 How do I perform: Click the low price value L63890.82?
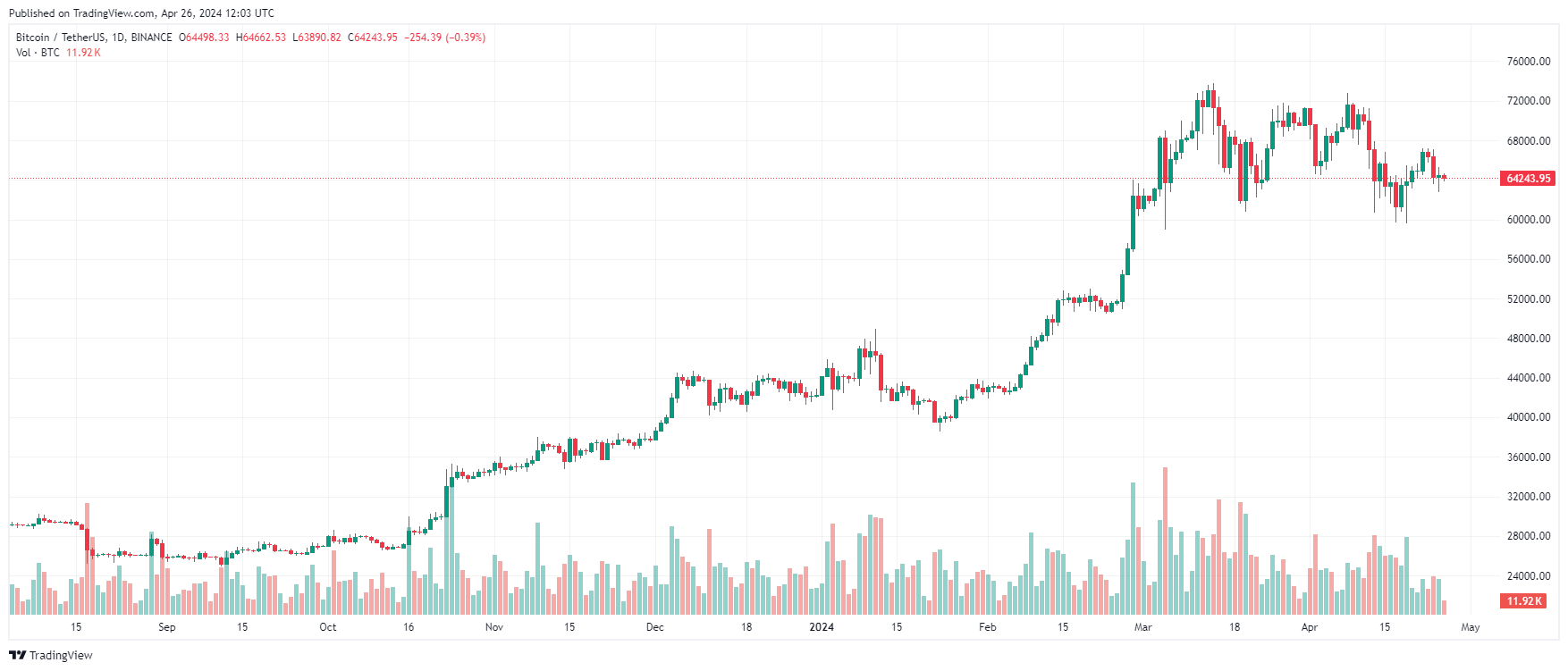click(316, 38)
